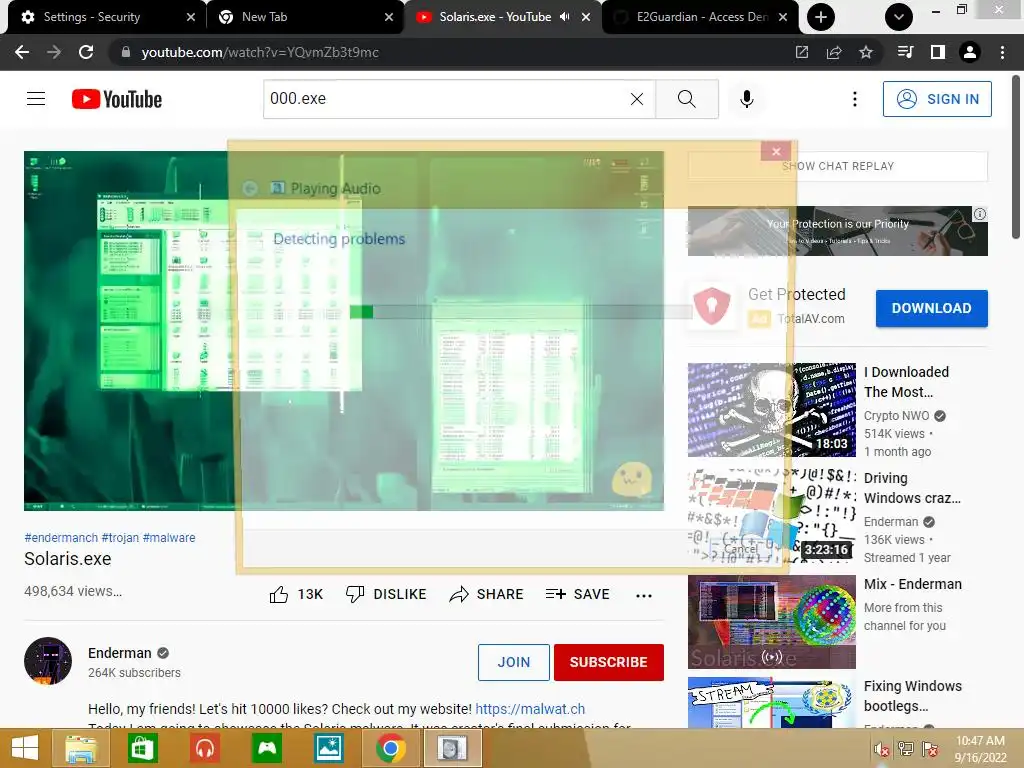This screenshot has height=768, width=1024.
Task: Open the YouTube guide hamburger menu
Action: click(36, 99)
